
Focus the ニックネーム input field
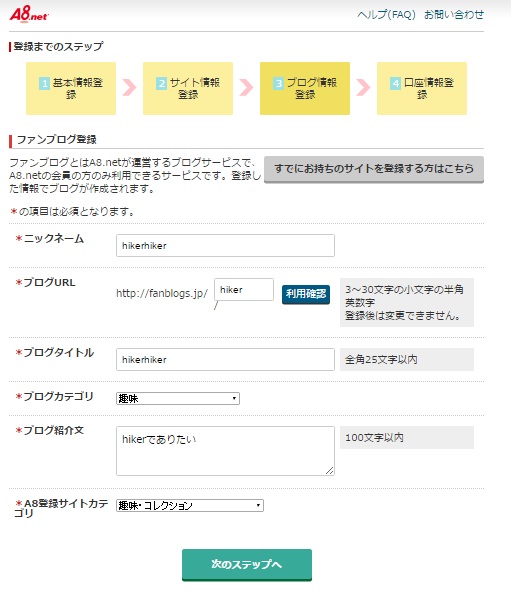[225, 245]
